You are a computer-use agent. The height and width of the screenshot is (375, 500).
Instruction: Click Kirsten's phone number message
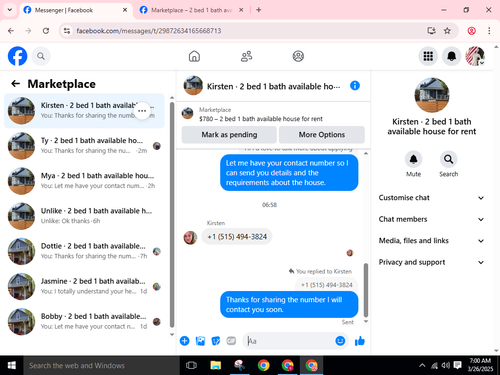[237, 237]
